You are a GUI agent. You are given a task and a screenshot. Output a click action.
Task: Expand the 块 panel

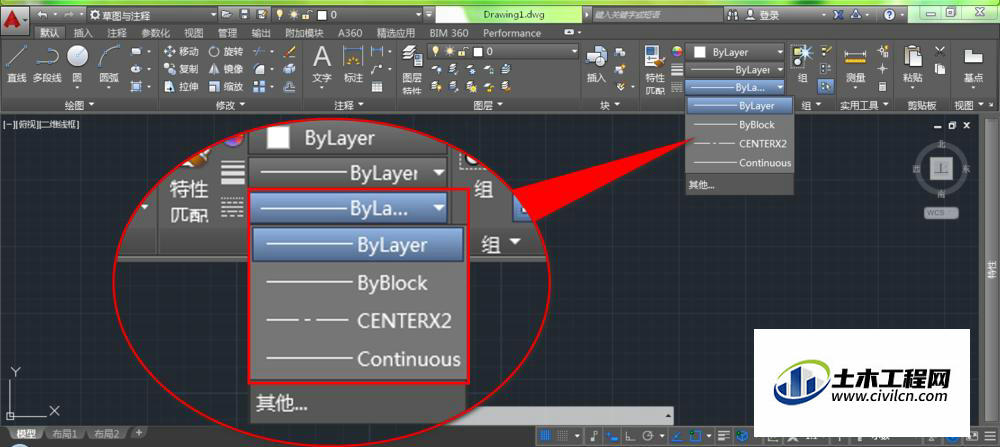point(609,105)
